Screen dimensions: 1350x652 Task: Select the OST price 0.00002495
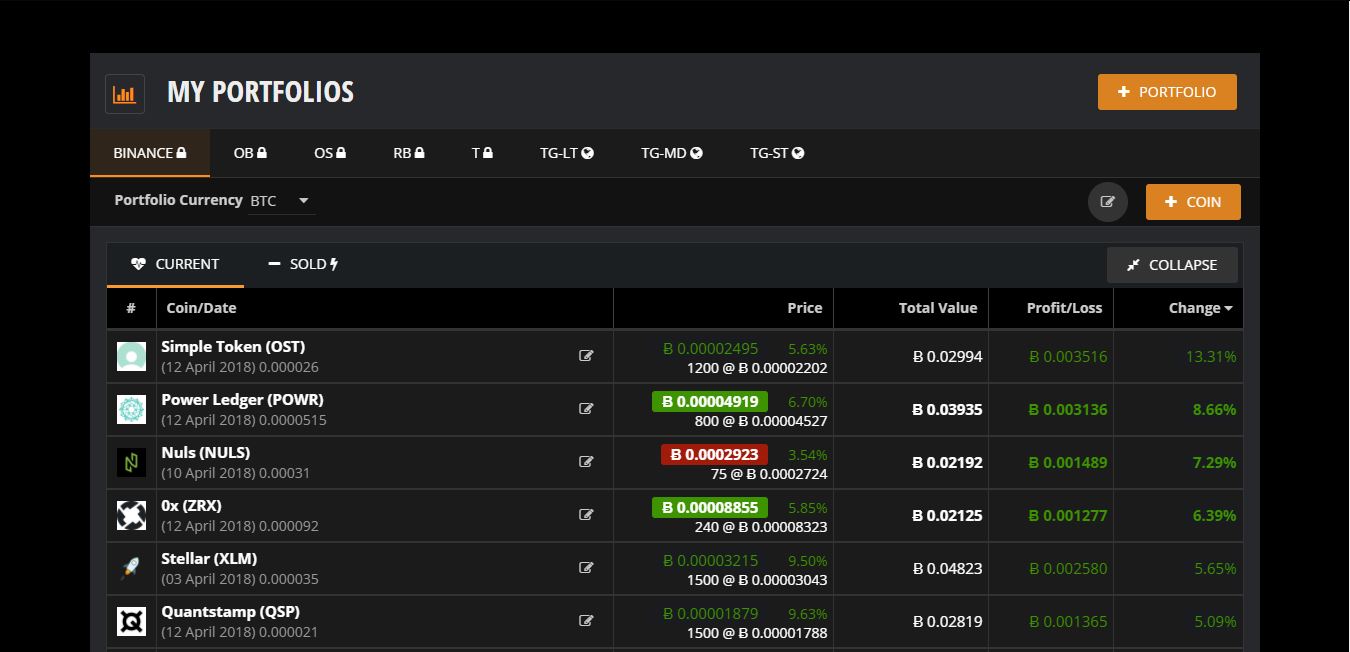point(710,349)
